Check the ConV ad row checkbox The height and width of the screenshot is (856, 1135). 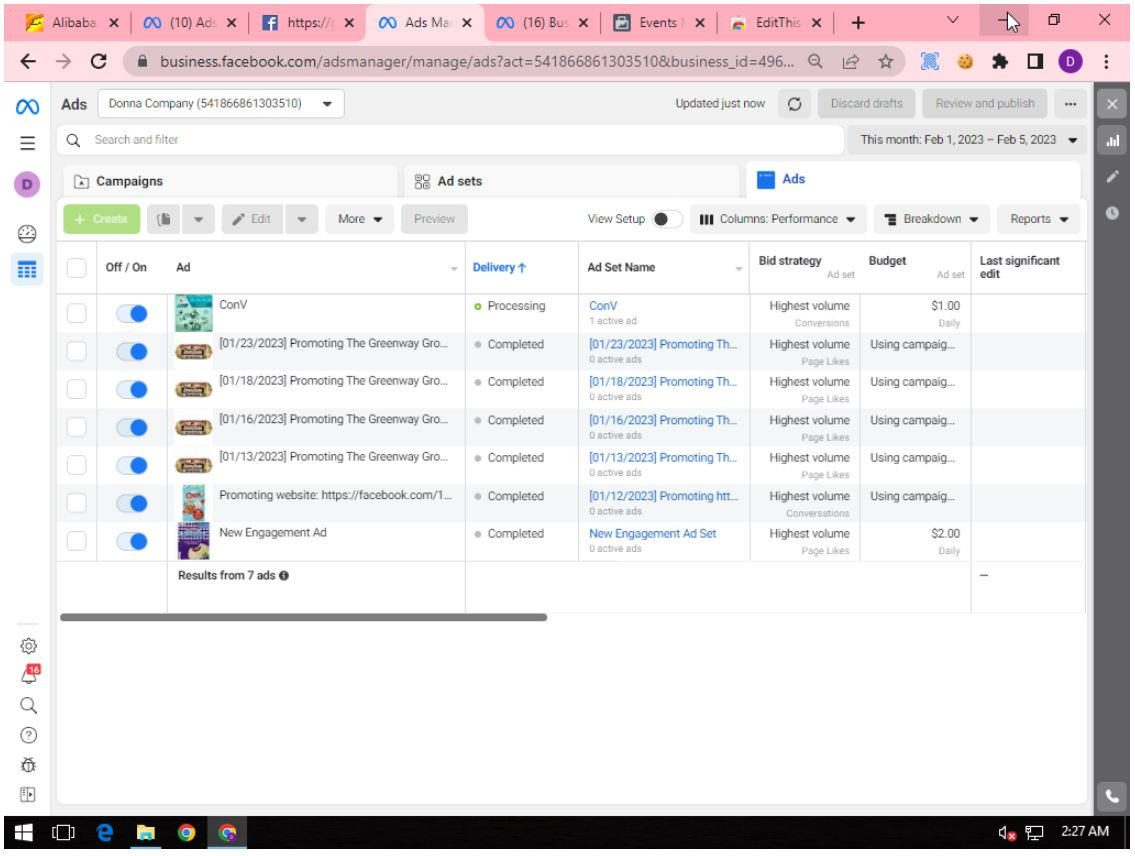76,313
